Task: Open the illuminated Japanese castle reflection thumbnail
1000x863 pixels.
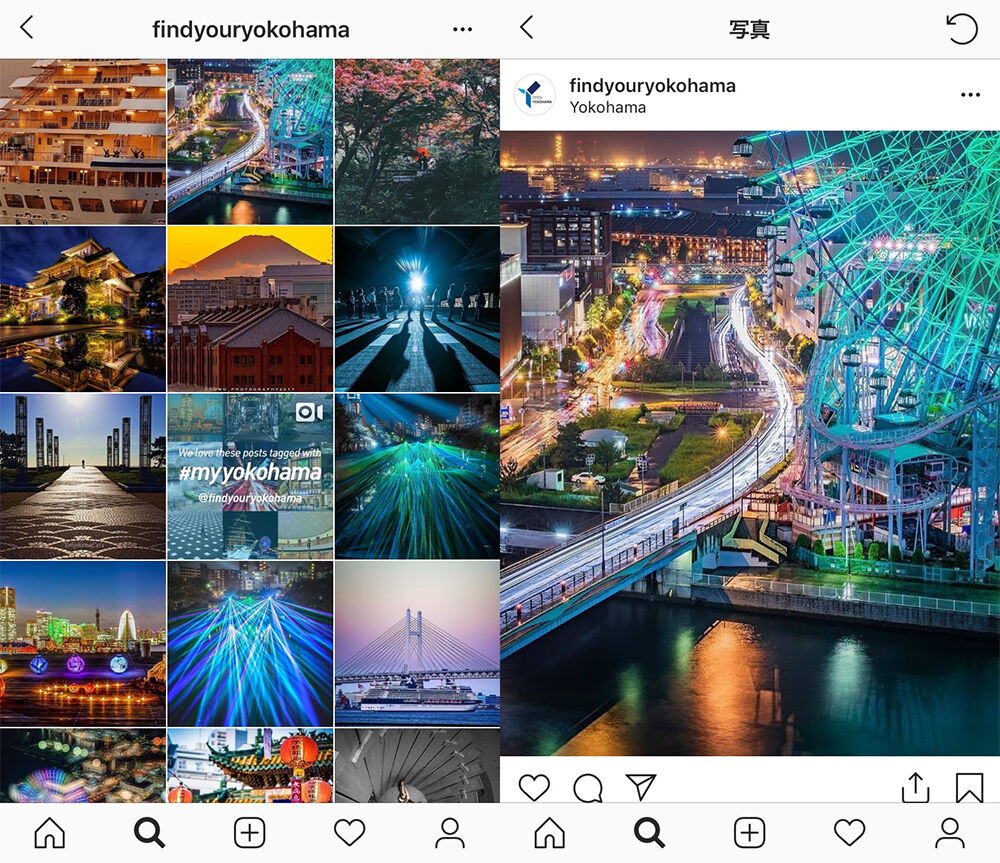Action: (83, 309)
